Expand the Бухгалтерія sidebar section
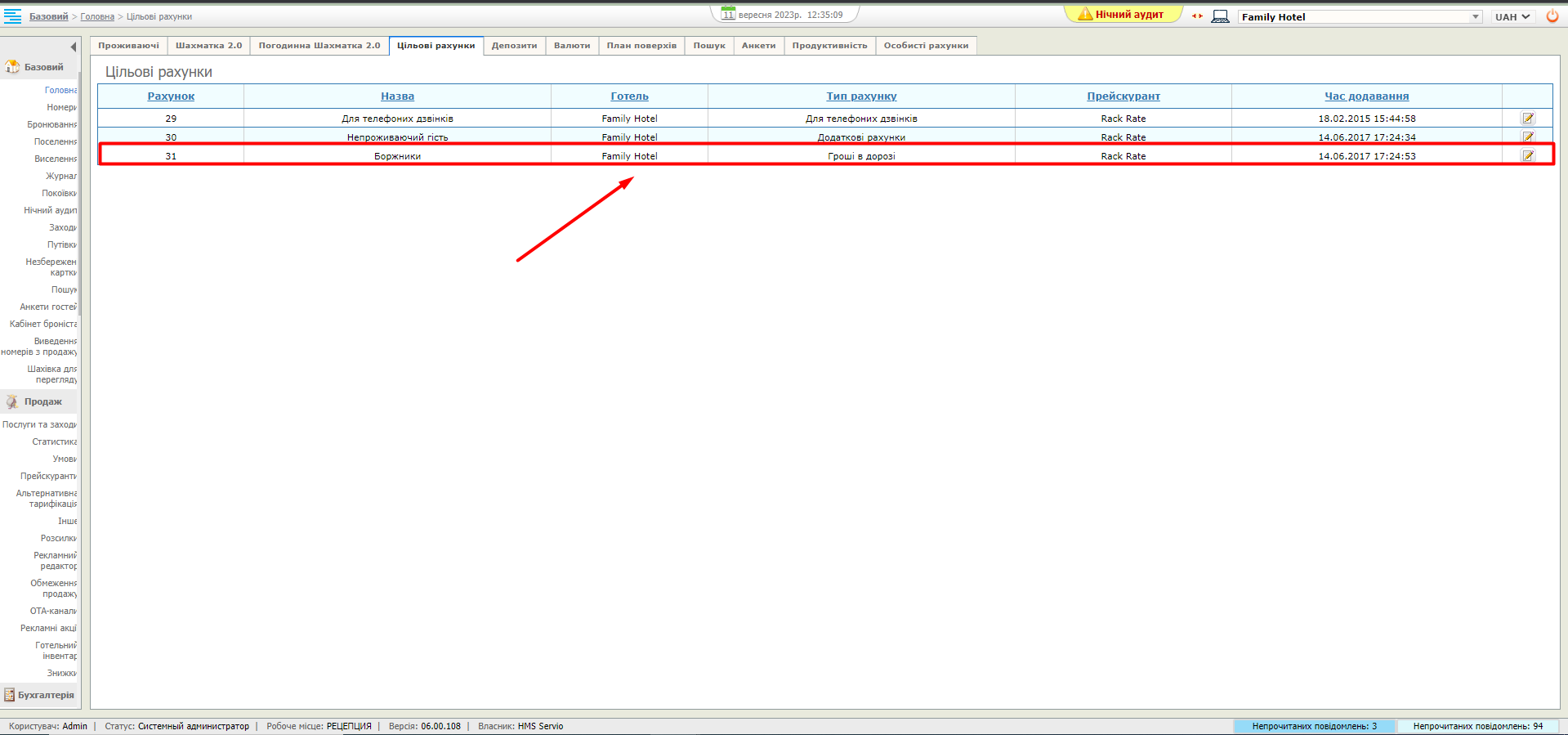Screen dimensions: 1568x735 point(45,695)
